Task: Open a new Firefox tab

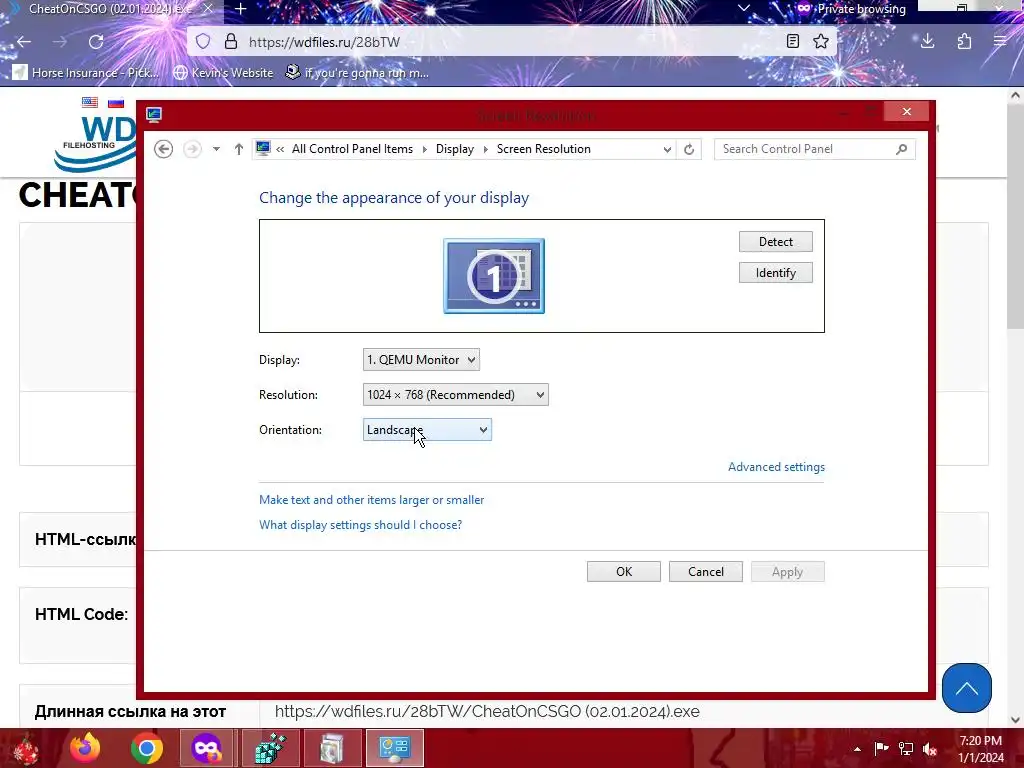Action: 240,9
